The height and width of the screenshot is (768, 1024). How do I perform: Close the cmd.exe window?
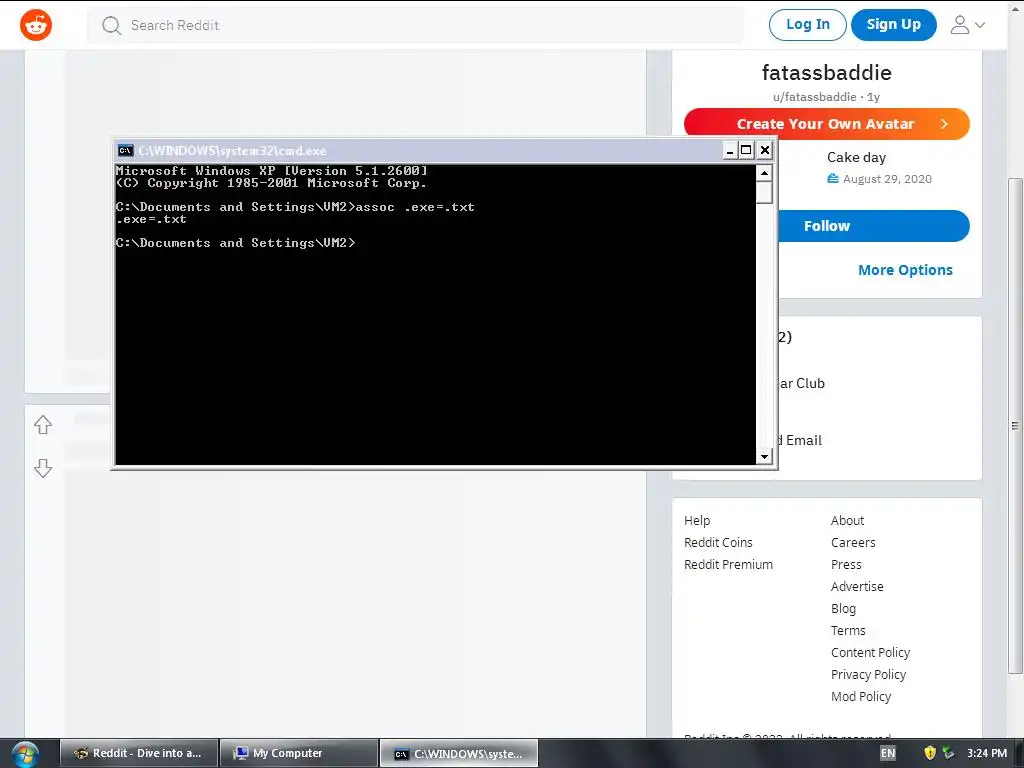(x=765, y=151)
